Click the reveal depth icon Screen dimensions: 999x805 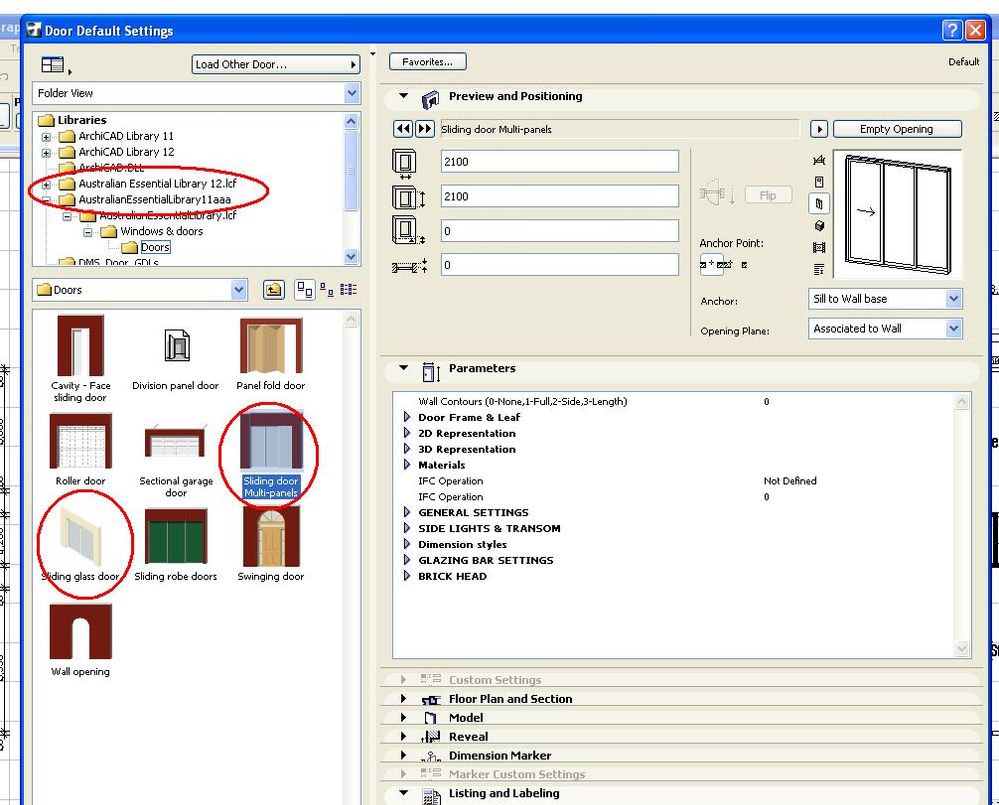click(x=409, y=266)
